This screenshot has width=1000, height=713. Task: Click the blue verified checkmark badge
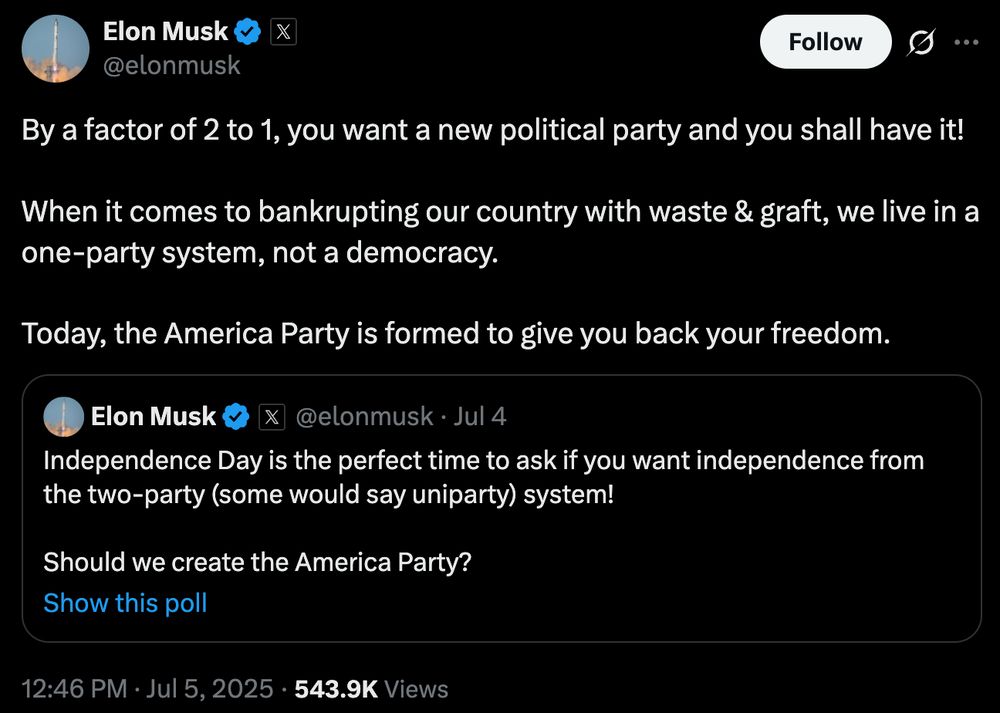pos(248,31)
